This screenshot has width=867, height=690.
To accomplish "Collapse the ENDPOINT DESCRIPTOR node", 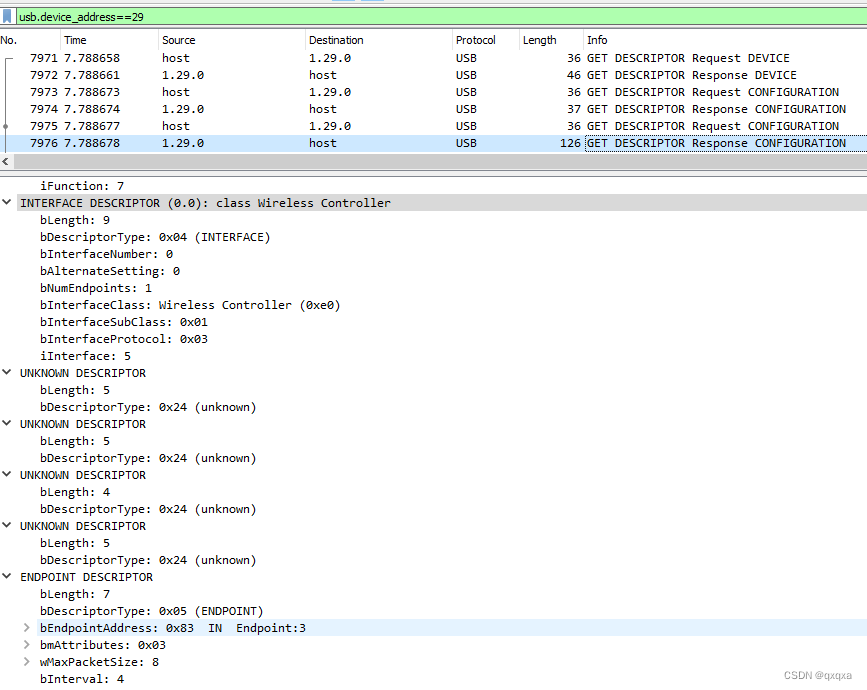I will (7, 576).
